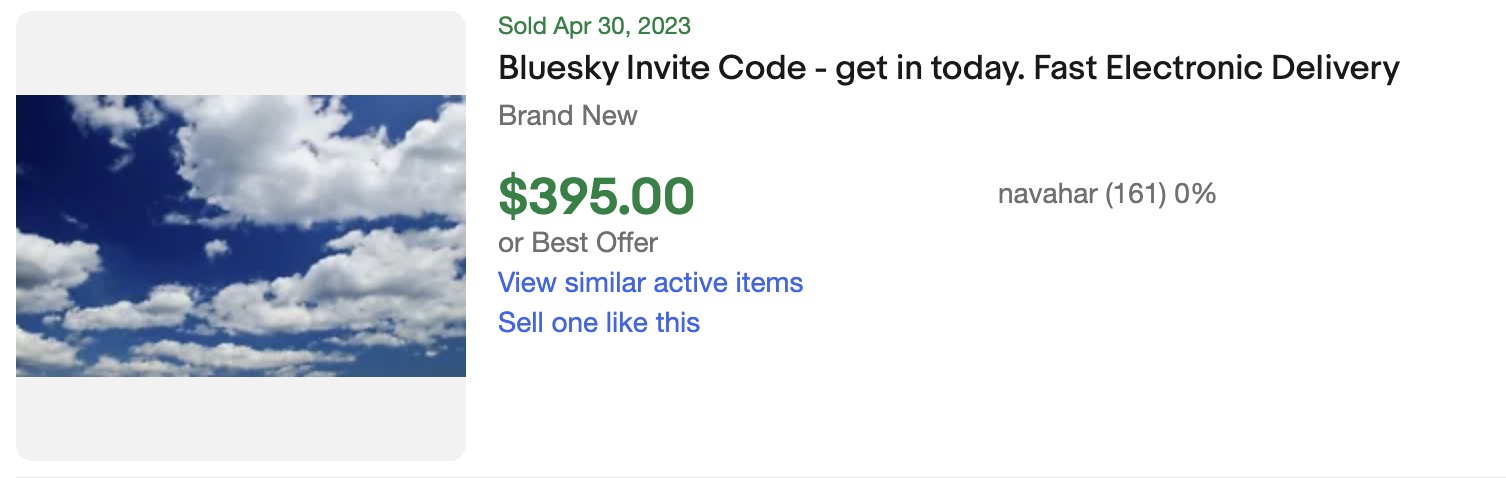This screenshot has height=478, width=1506.
Task: Click the word Sold in the green date line
Action: [x=521, y=26]
